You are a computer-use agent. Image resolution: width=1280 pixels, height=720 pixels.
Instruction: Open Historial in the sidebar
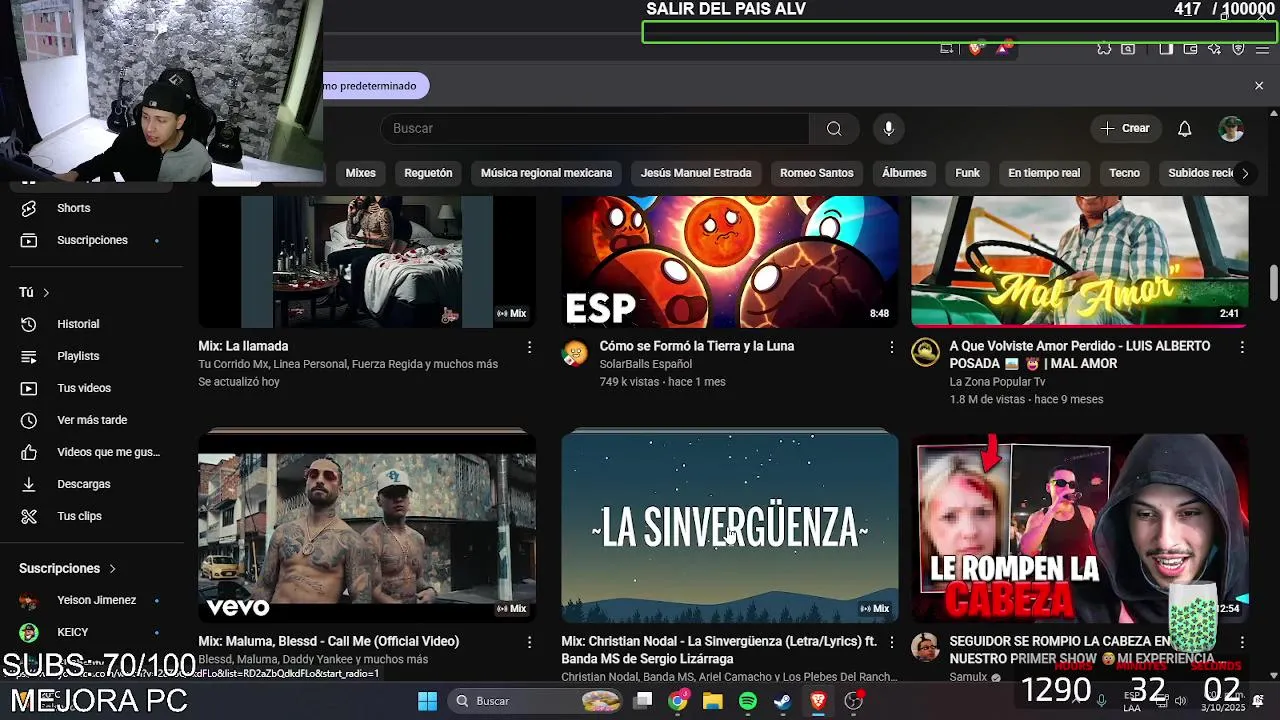92,324
